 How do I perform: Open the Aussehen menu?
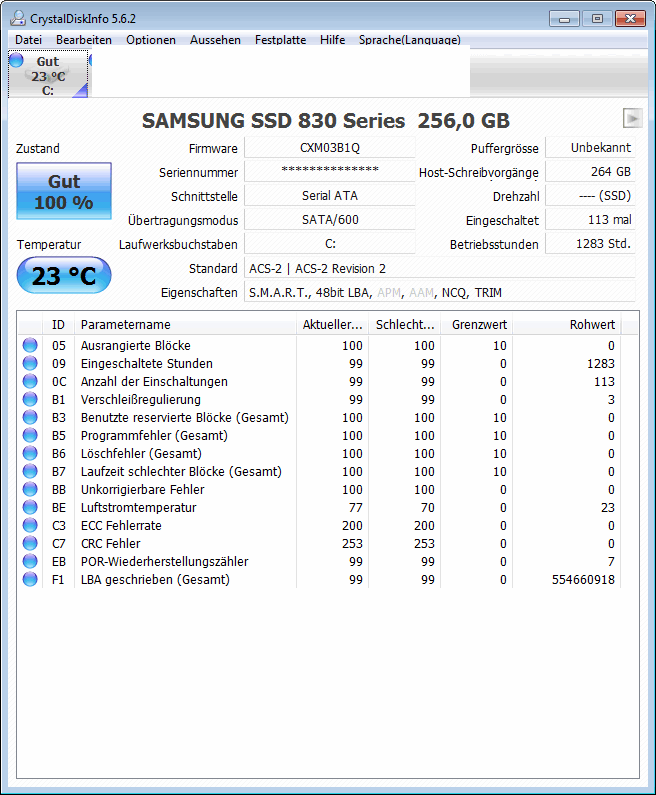[215, 40]
